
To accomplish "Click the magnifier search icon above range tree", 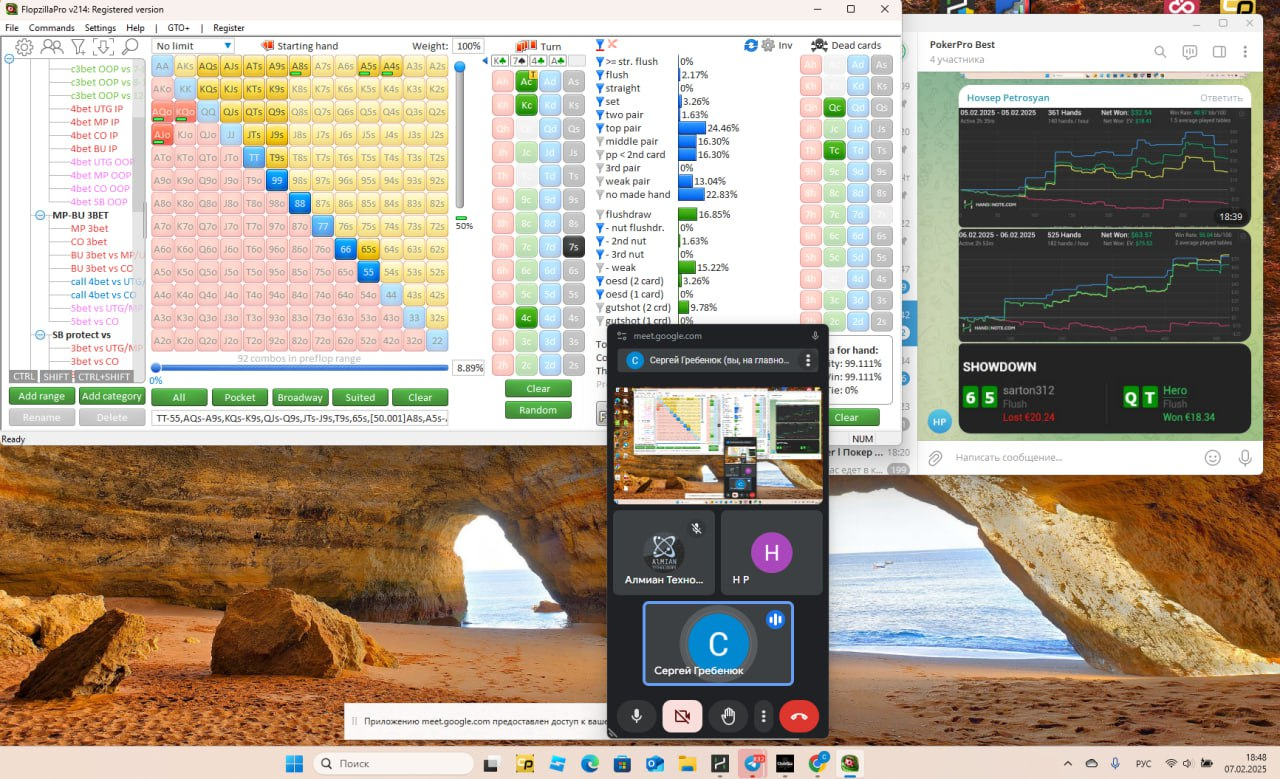I will point(130,46).
